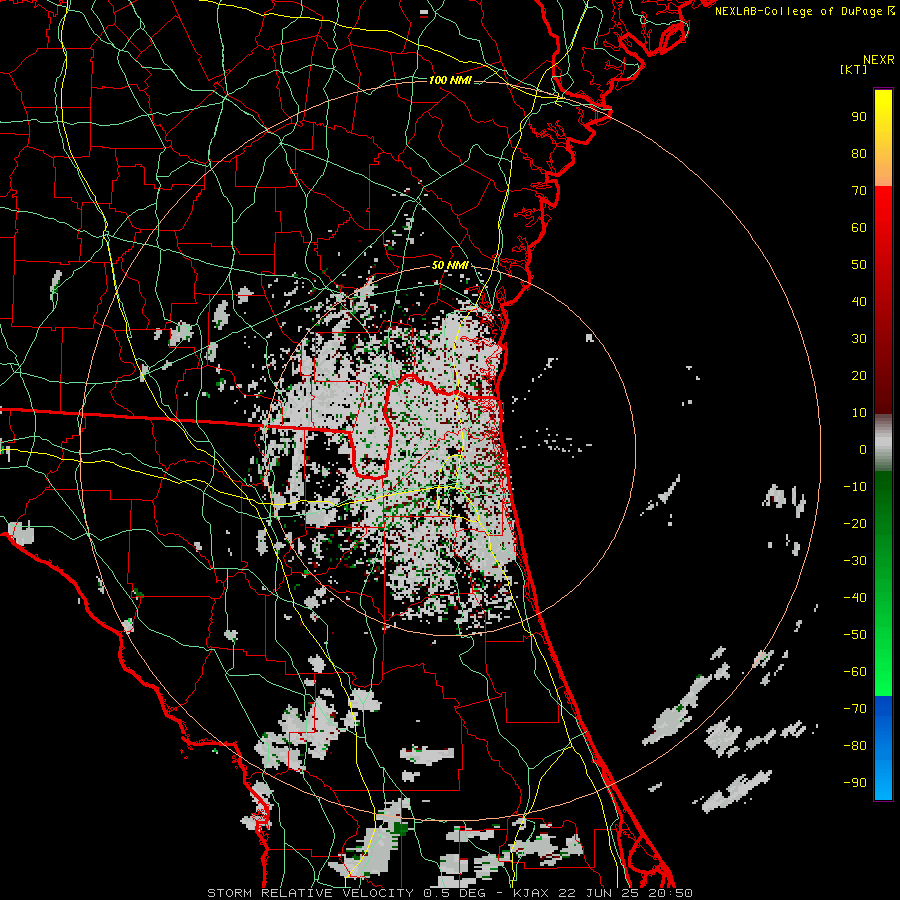Click the Storm Relative Velocity caption at the bottom
Viewport: 900px width, 900px height.
(450, 893)
